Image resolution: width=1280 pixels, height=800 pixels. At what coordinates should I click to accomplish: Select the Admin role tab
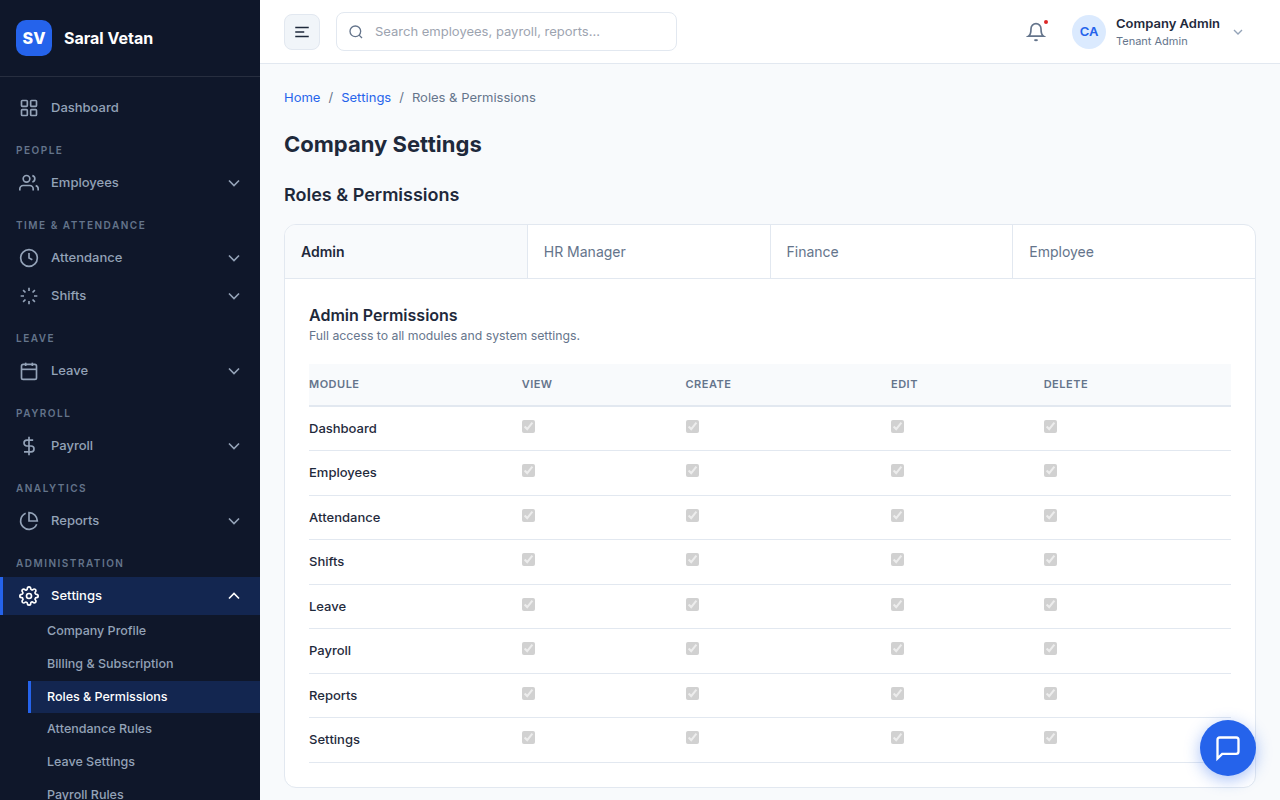pyautogui.click(x=406, y=252)
